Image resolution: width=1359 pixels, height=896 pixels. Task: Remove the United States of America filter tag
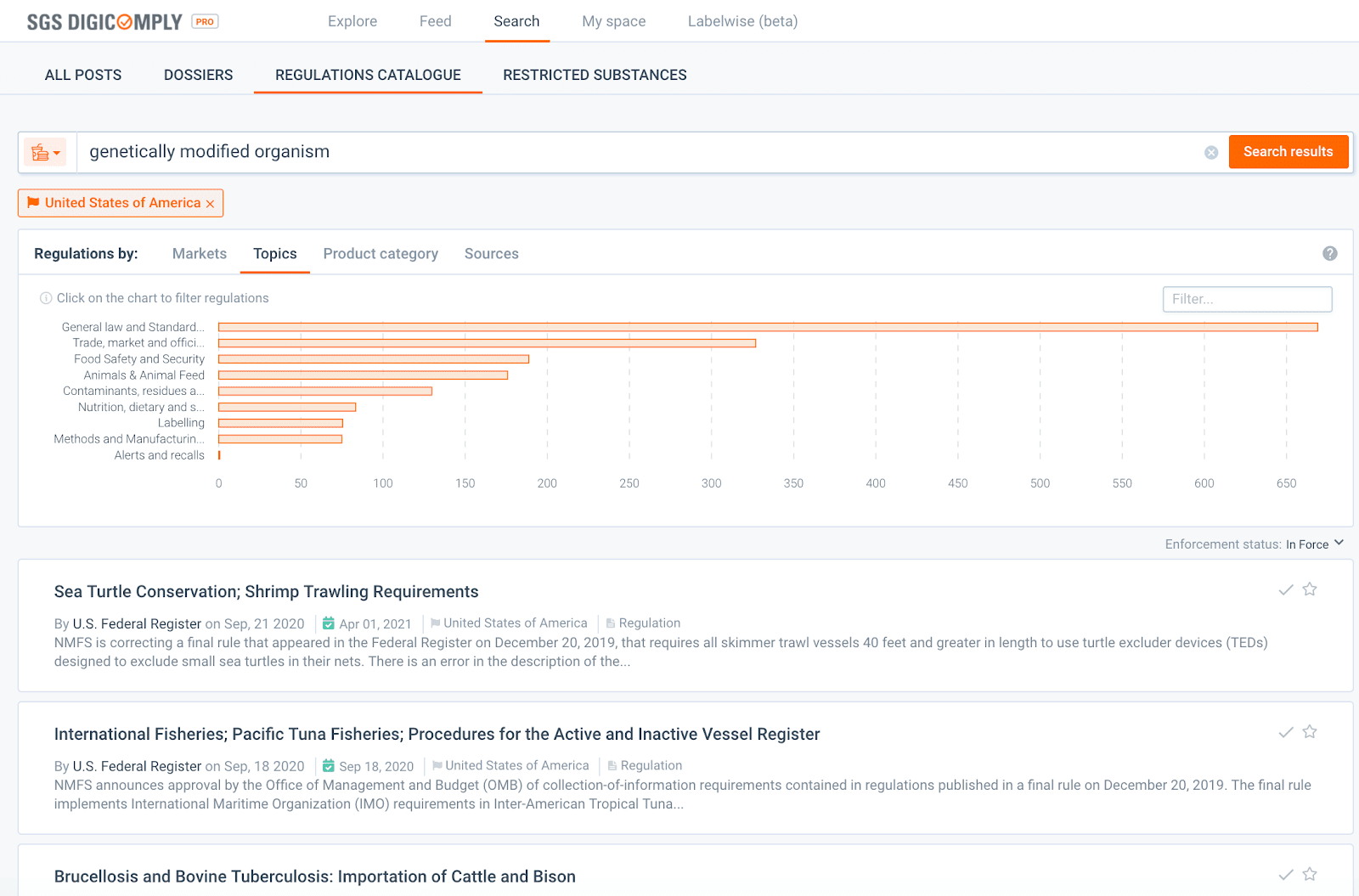pyautogui.click(x=210, y=204)
